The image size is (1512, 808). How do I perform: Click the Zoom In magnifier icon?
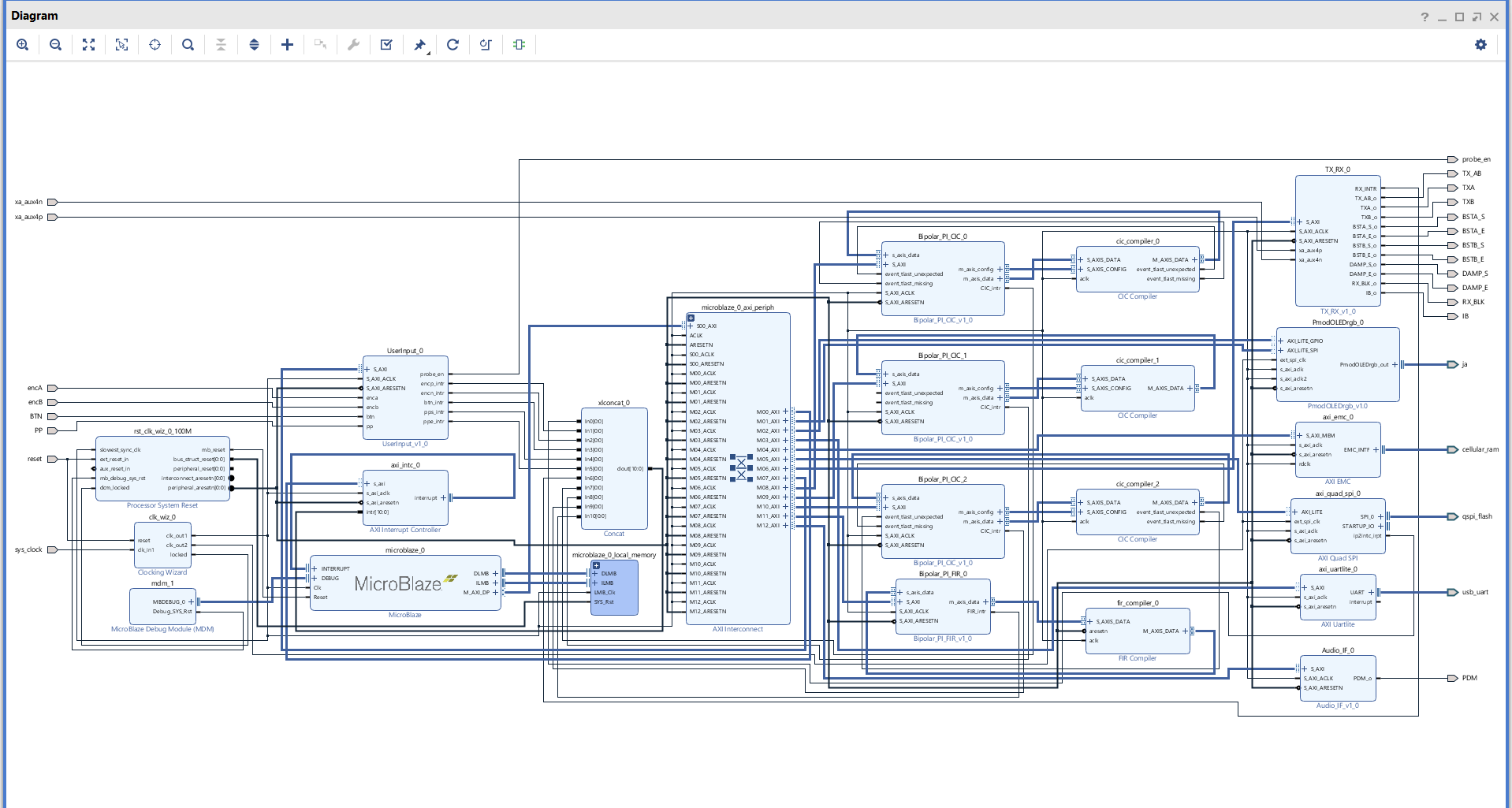(23, 45)
